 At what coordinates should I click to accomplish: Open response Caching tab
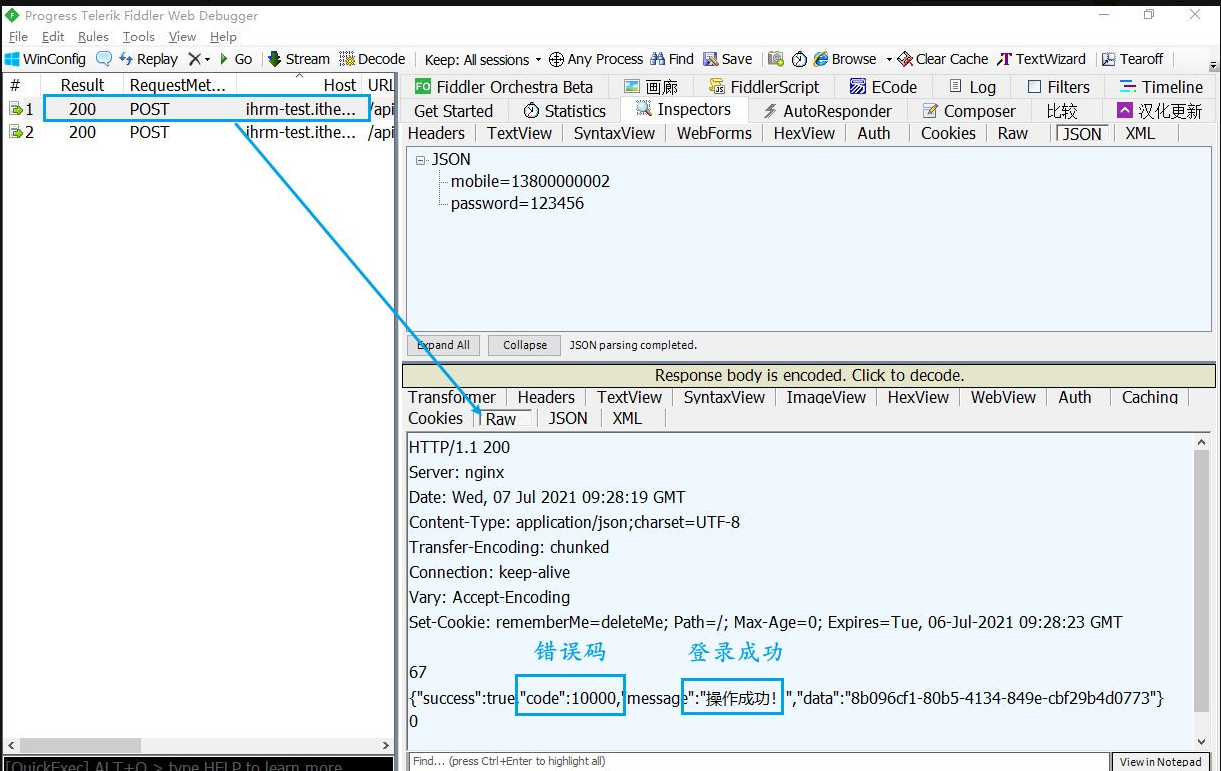pos(1149,397)
